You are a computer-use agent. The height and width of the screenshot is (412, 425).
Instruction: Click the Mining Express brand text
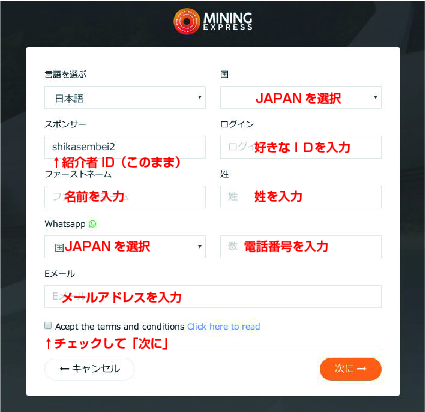pyautogui.click(x=228, y=21)
